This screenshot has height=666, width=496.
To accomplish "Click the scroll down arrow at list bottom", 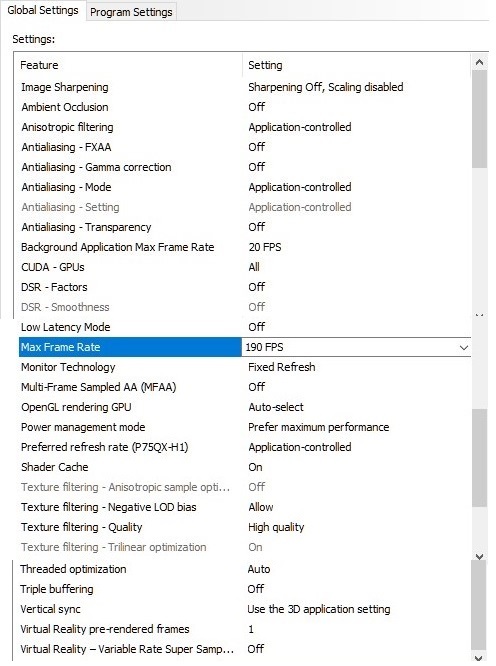I will click(479, 658).
